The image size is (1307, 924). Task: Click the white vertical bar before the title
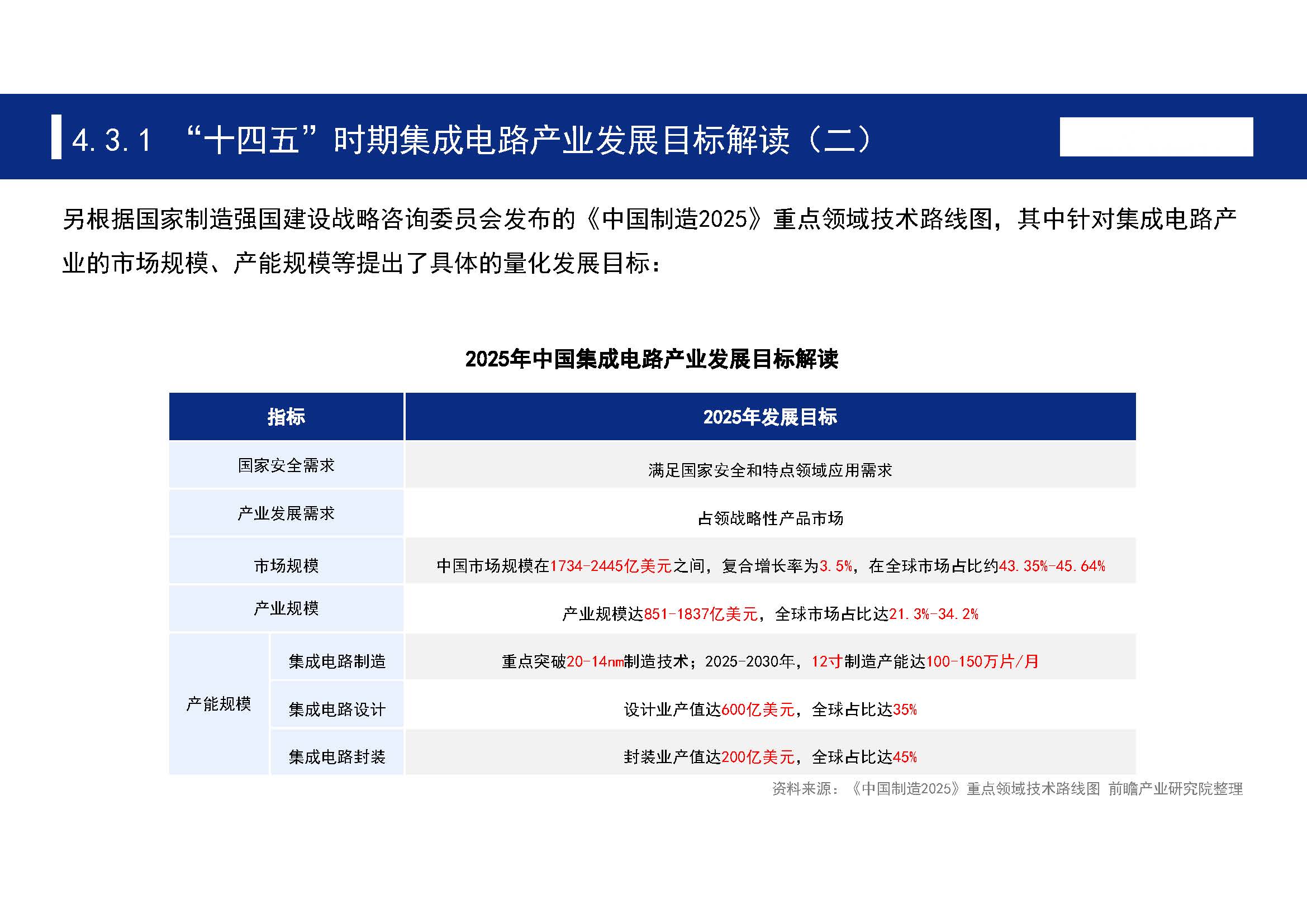(56, 137)
